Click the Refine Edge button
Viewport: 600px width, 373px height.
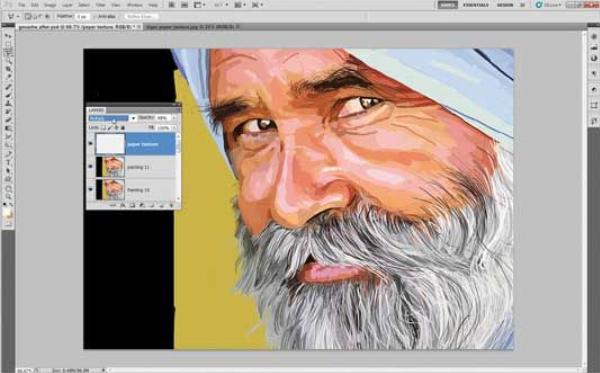pos(140,17)
